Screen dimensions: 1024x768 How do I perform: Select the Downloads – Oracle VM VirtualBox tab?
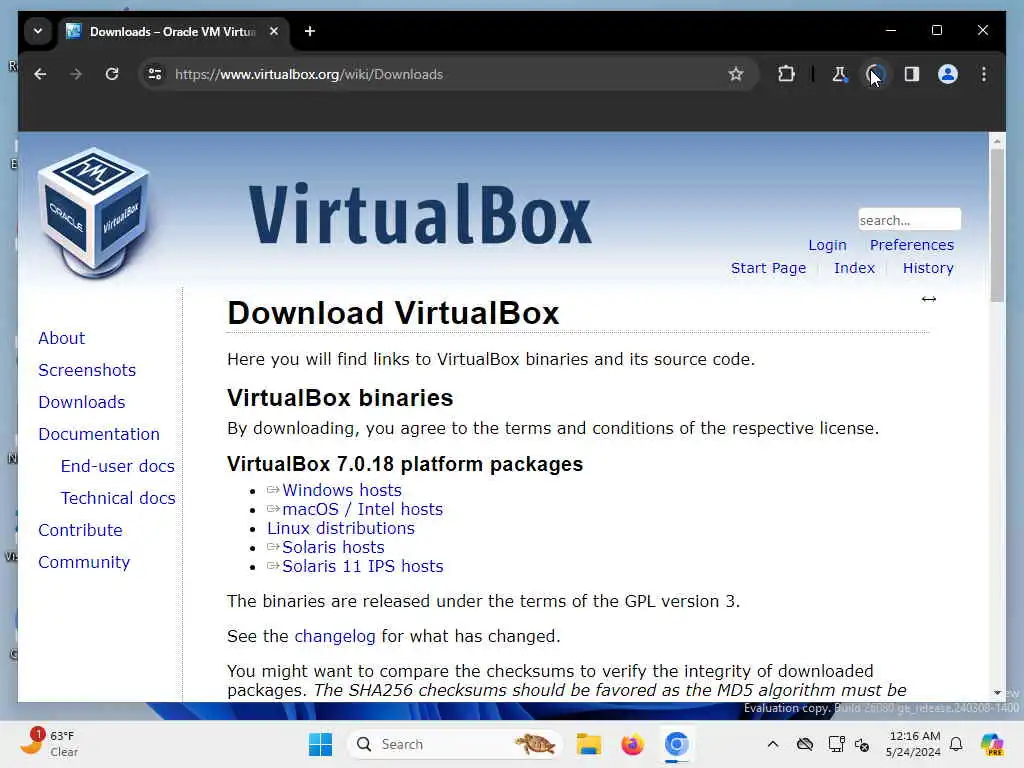click(173, 31)
